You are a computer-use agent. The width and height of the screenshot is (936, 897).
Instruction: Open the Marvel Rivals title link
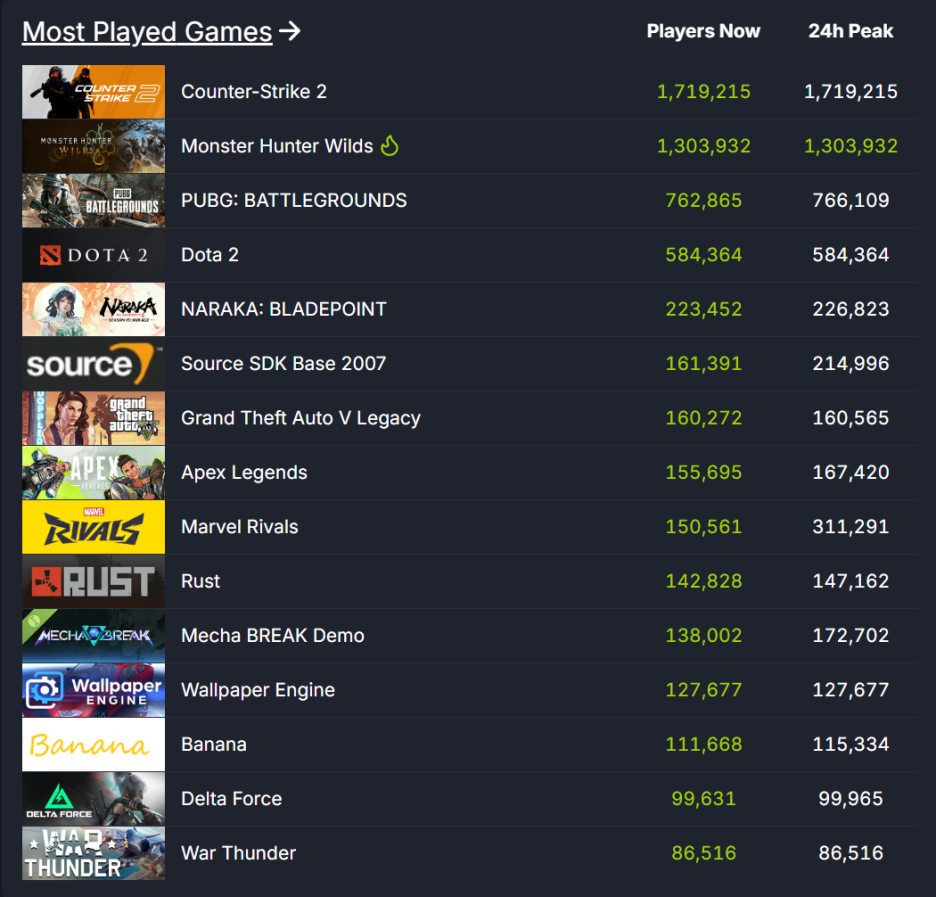point(239,526)
